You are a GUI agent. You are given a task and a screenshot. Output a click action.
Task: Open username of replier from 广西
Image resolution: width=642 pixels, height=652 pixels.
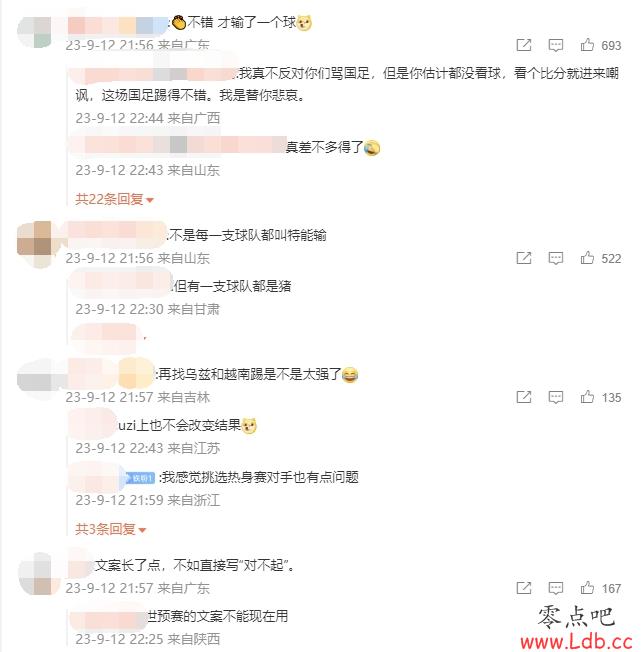153,74
